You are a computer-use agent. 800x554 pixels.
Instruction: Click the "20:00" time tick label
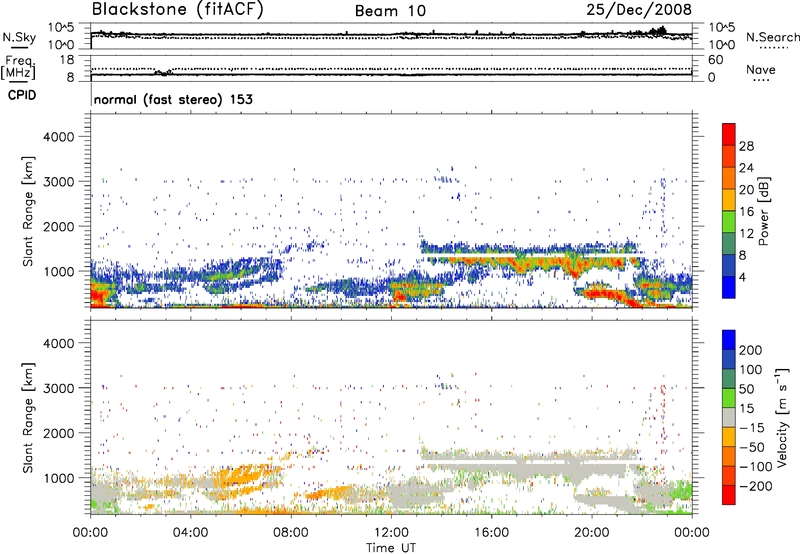tap(591, 533)
